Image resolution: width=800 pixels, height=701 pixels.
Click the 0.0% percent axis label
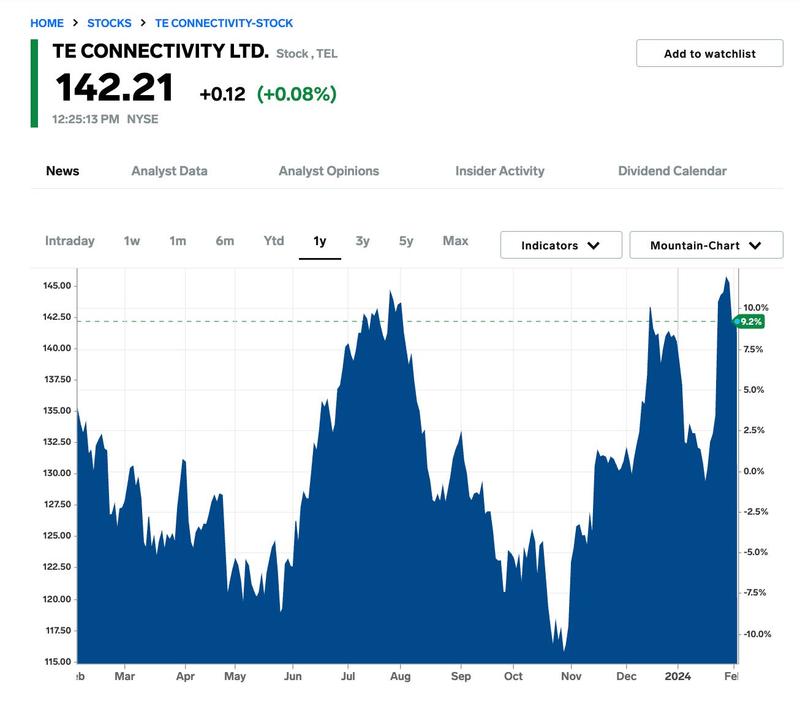pos(754,471)
